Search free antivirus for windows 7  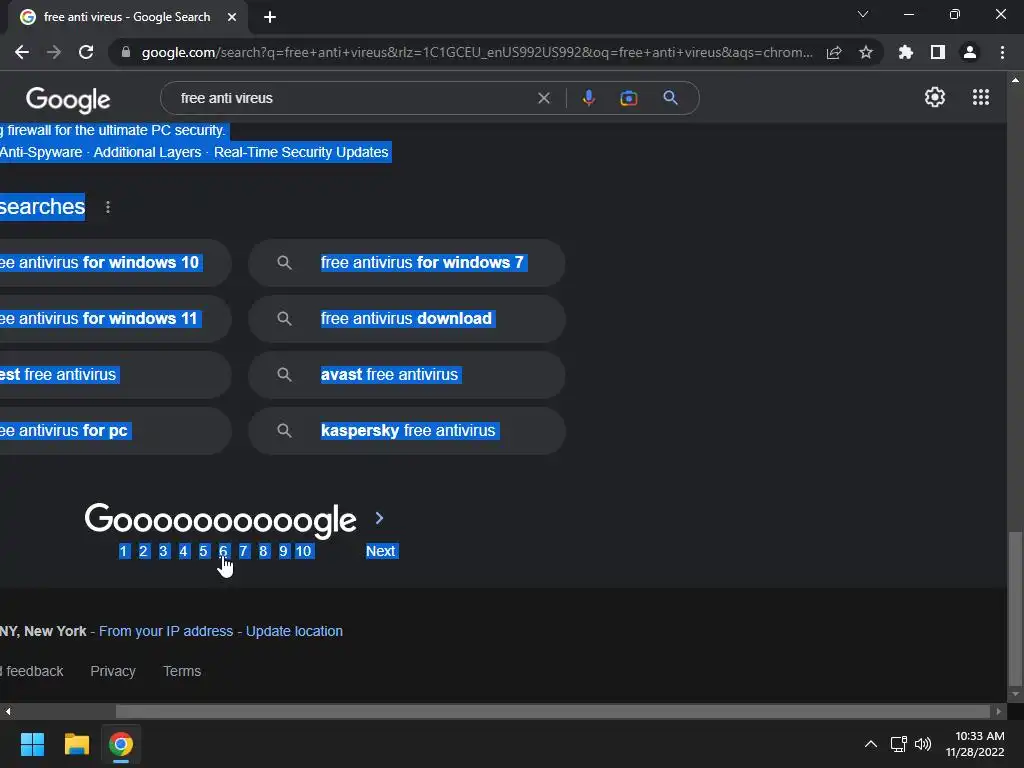tap(407, 263)
